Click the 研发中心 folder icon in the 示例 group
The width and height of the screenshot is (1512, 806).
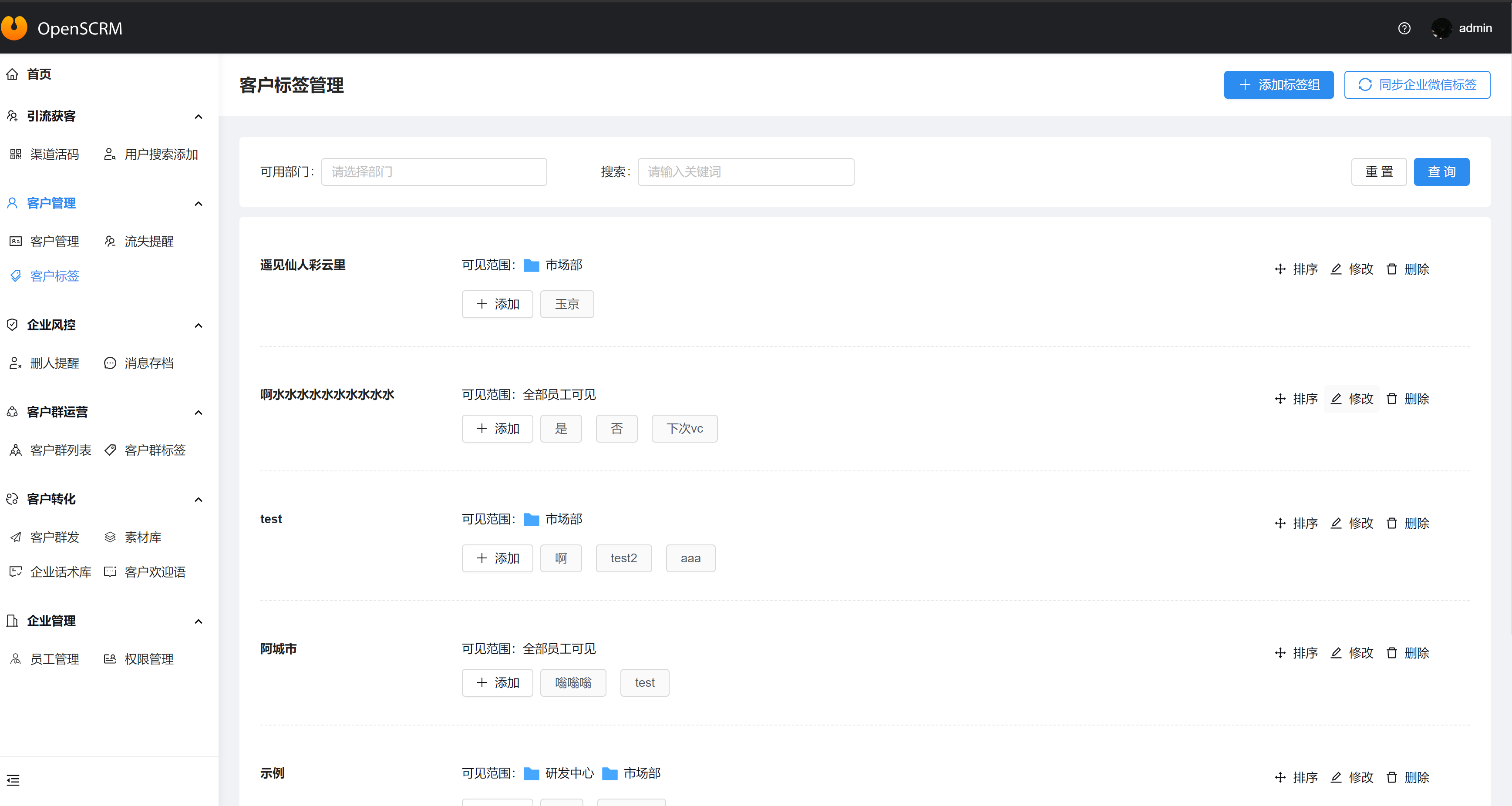531,773
